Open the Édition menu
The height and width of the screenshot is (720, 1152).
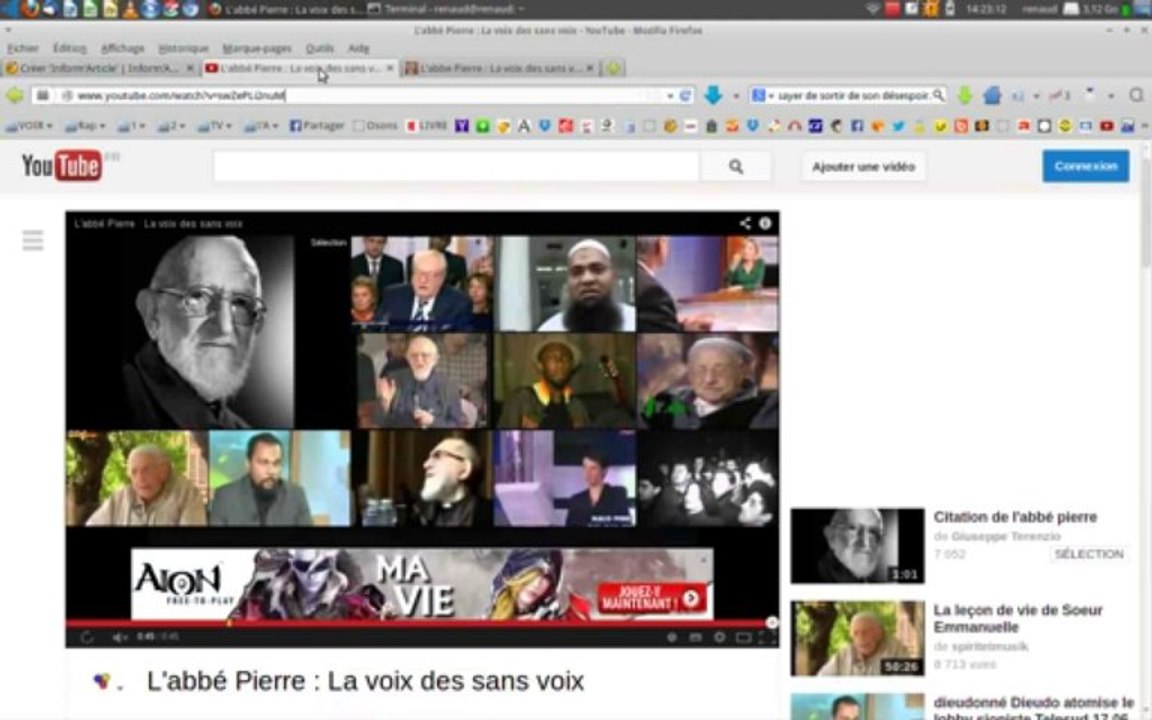coord(70,48)
